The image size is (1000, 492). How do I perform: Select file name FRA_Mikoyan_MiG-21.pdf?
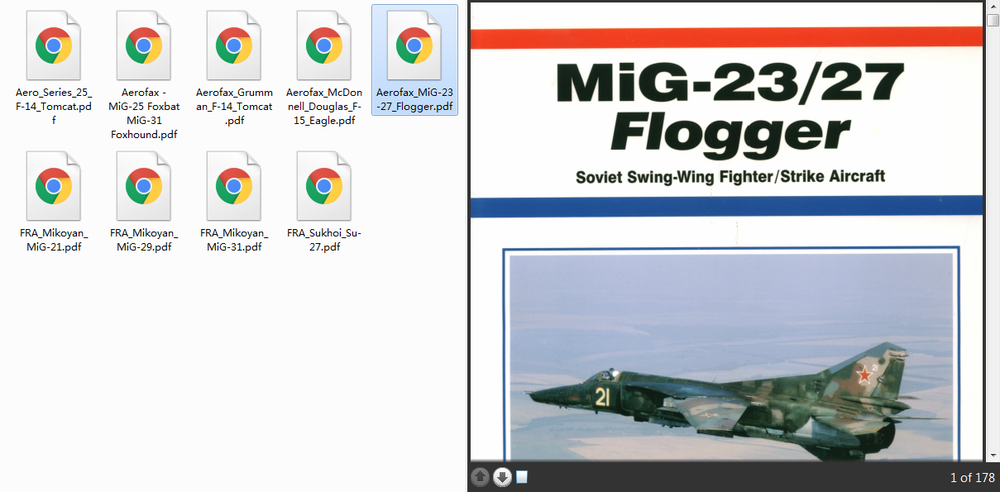54,240
